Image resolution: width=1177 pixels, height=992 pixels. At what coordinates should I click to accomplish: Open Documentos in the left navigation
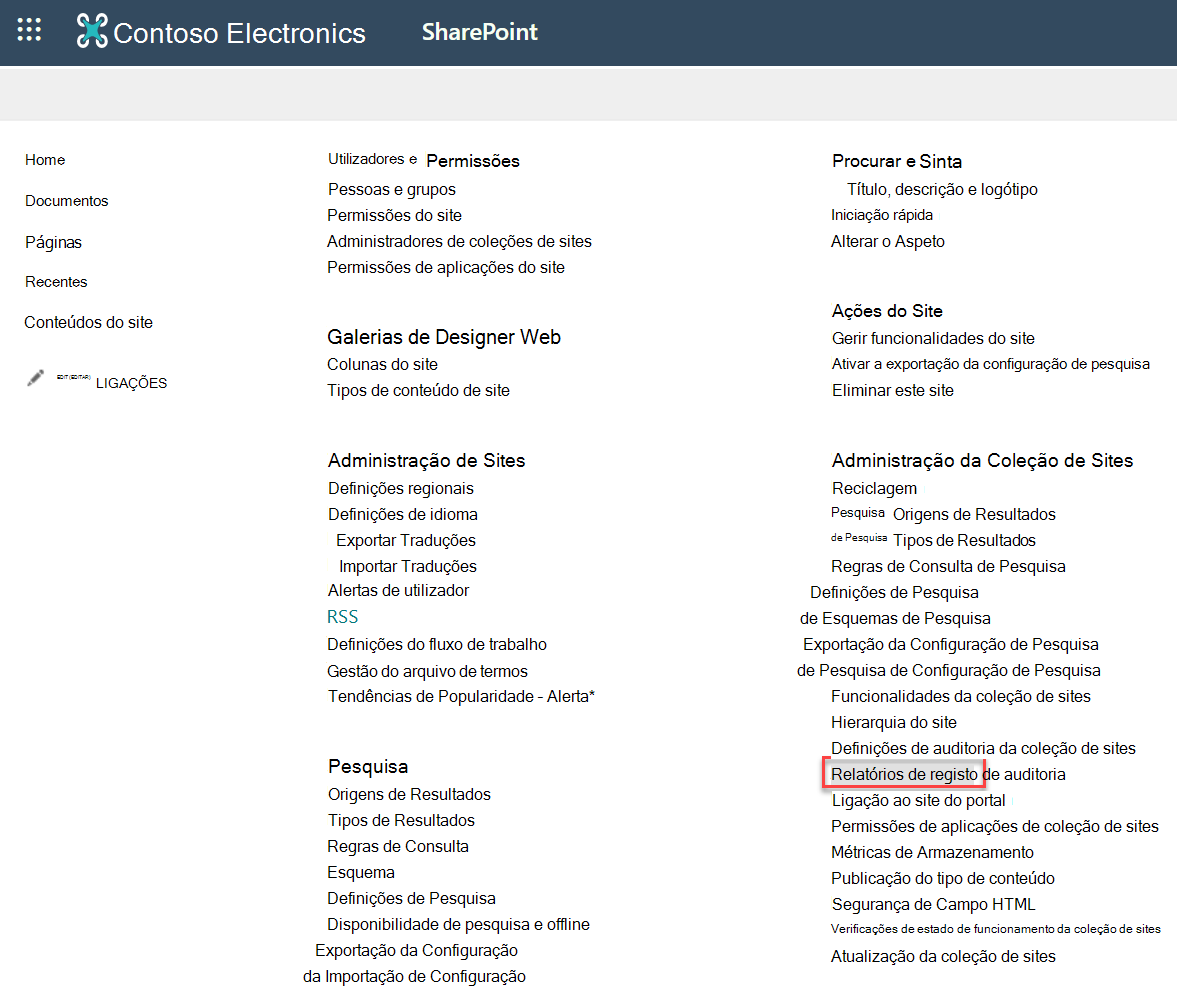[67, 201]
